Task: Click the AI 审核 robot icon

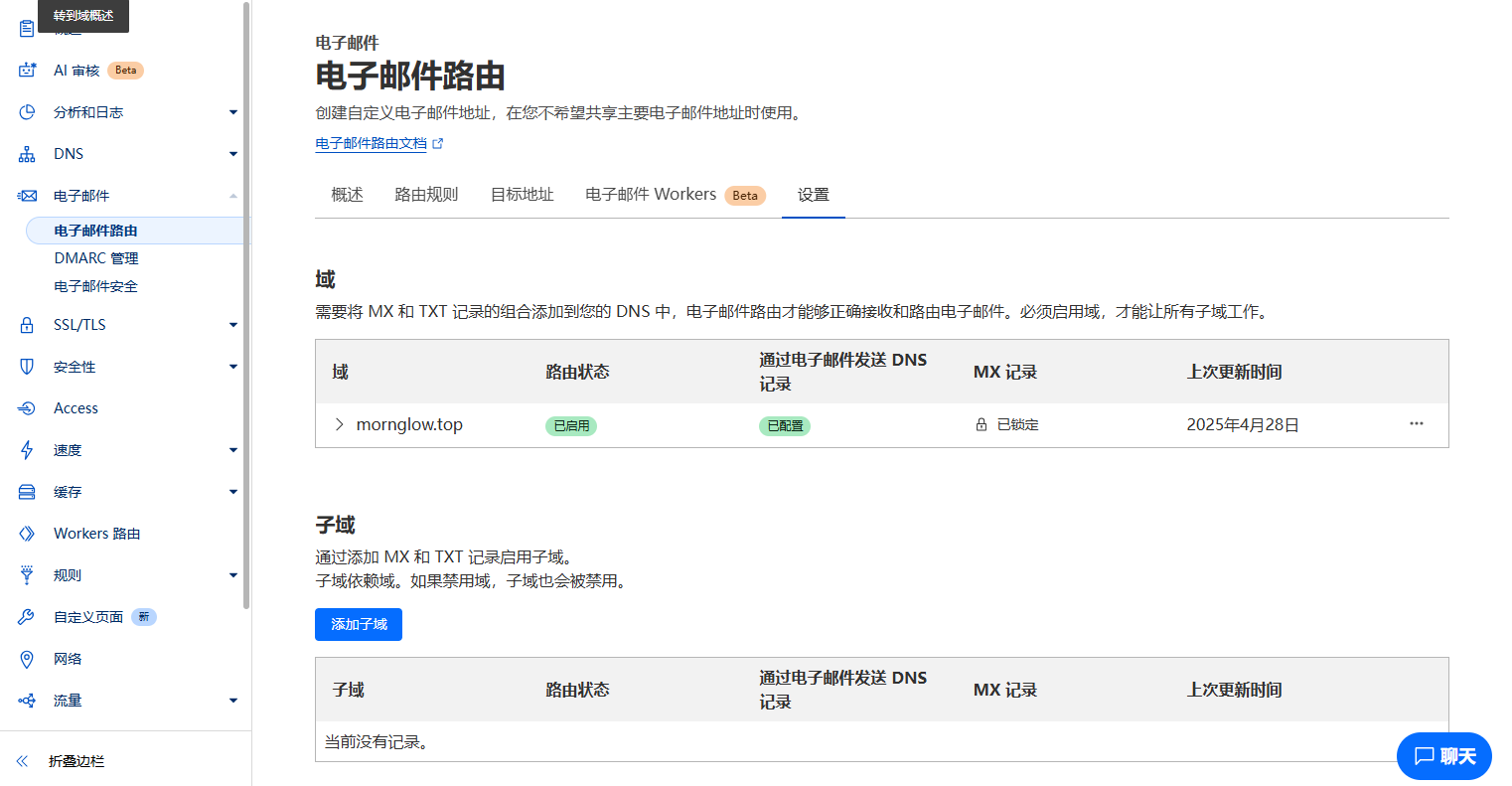Action: [x=27, y=71]
